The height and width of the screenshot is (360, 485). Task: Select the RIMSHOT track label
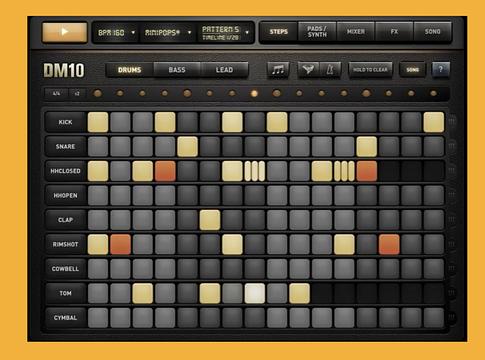(x=65, y=244)
